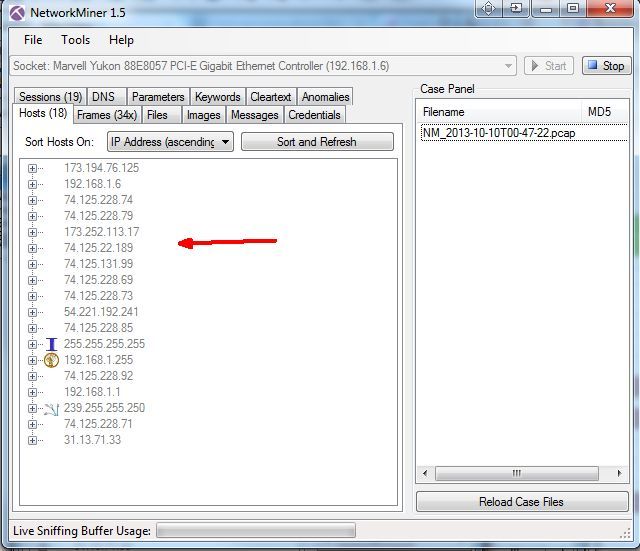This screenshot has height=551, width=640.
Task: Select the NM_2013-10-10T00-47-22.pcap file
Action: click(498, 133)
